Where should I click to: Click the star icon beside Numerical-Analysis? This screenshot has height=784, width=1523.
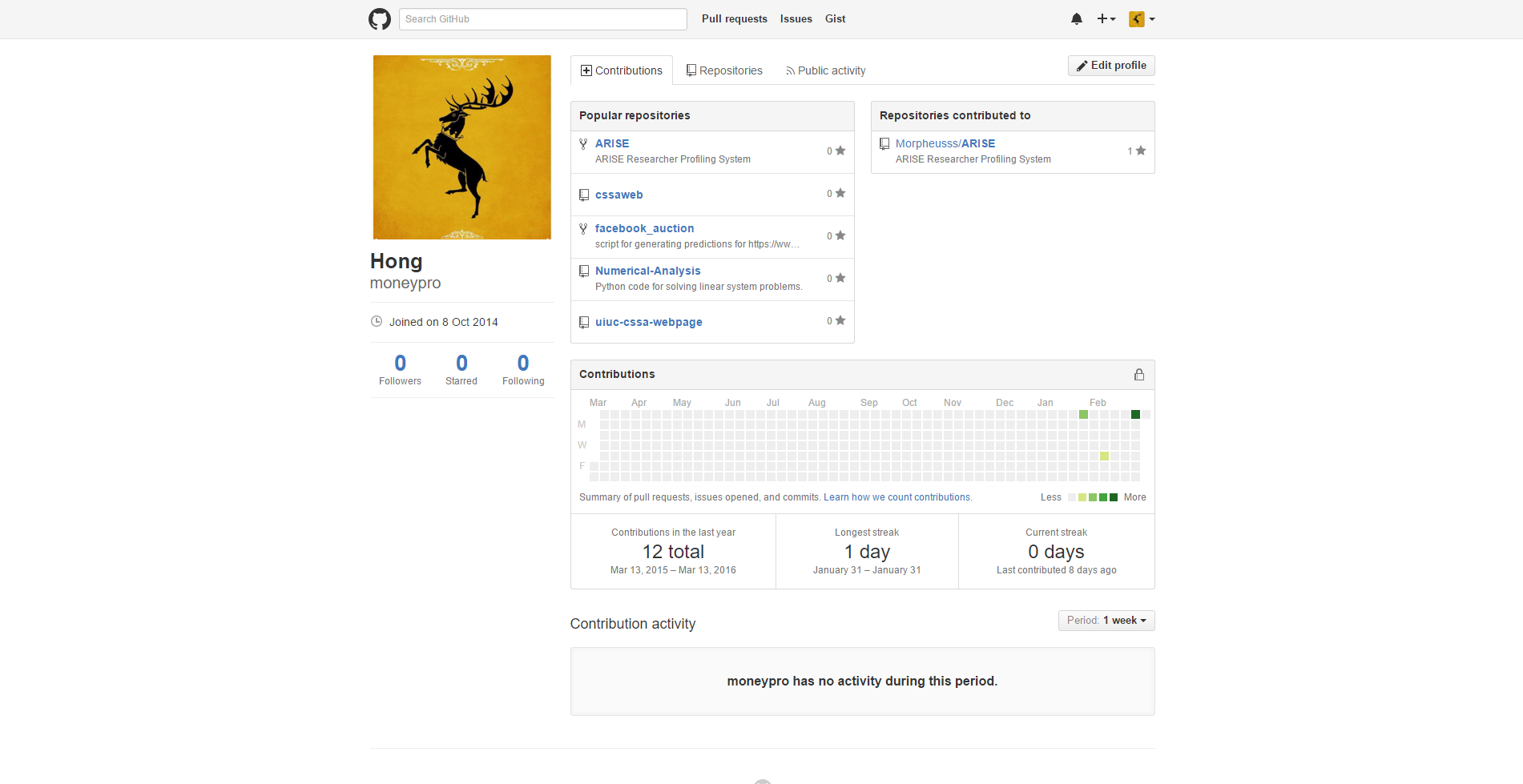click(x=840, y=278)
